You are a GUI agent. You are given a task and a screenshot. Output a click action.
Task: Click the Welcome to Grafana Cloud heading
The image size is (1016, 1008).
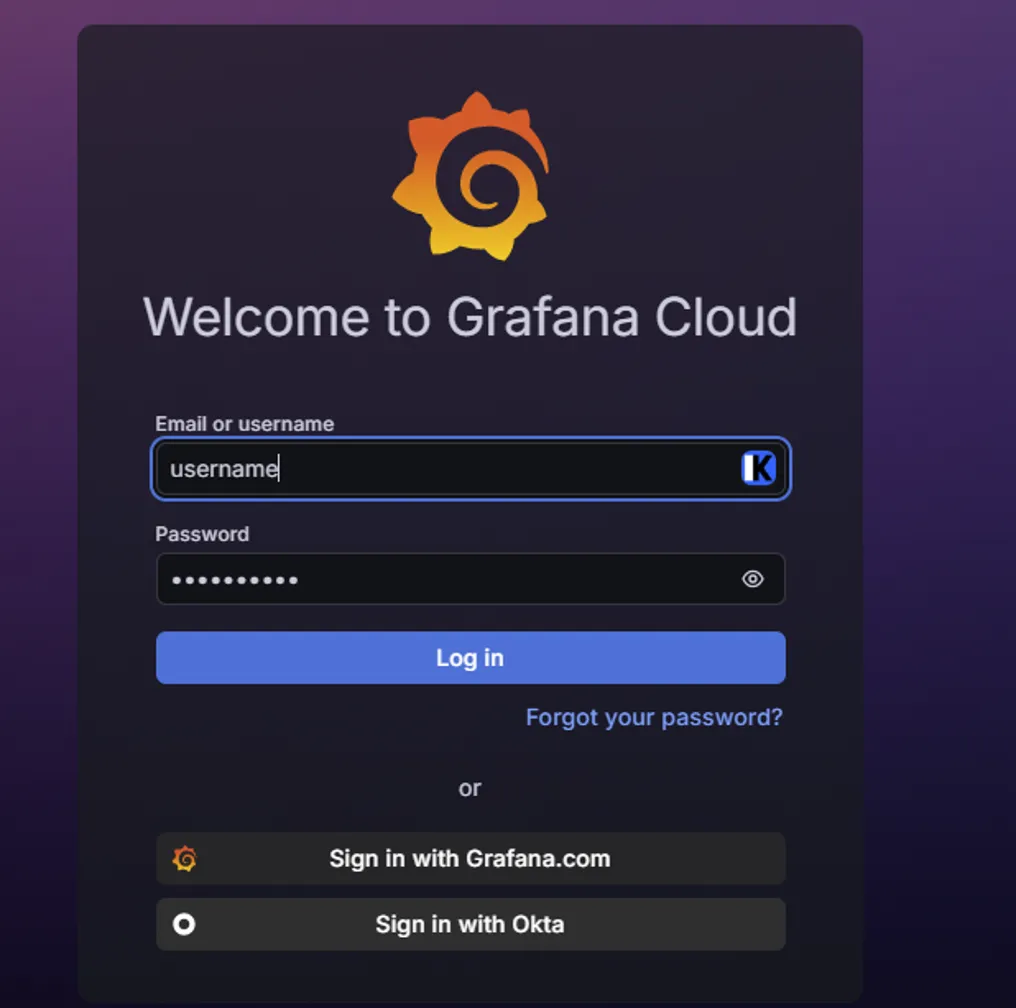pos(470,317)
